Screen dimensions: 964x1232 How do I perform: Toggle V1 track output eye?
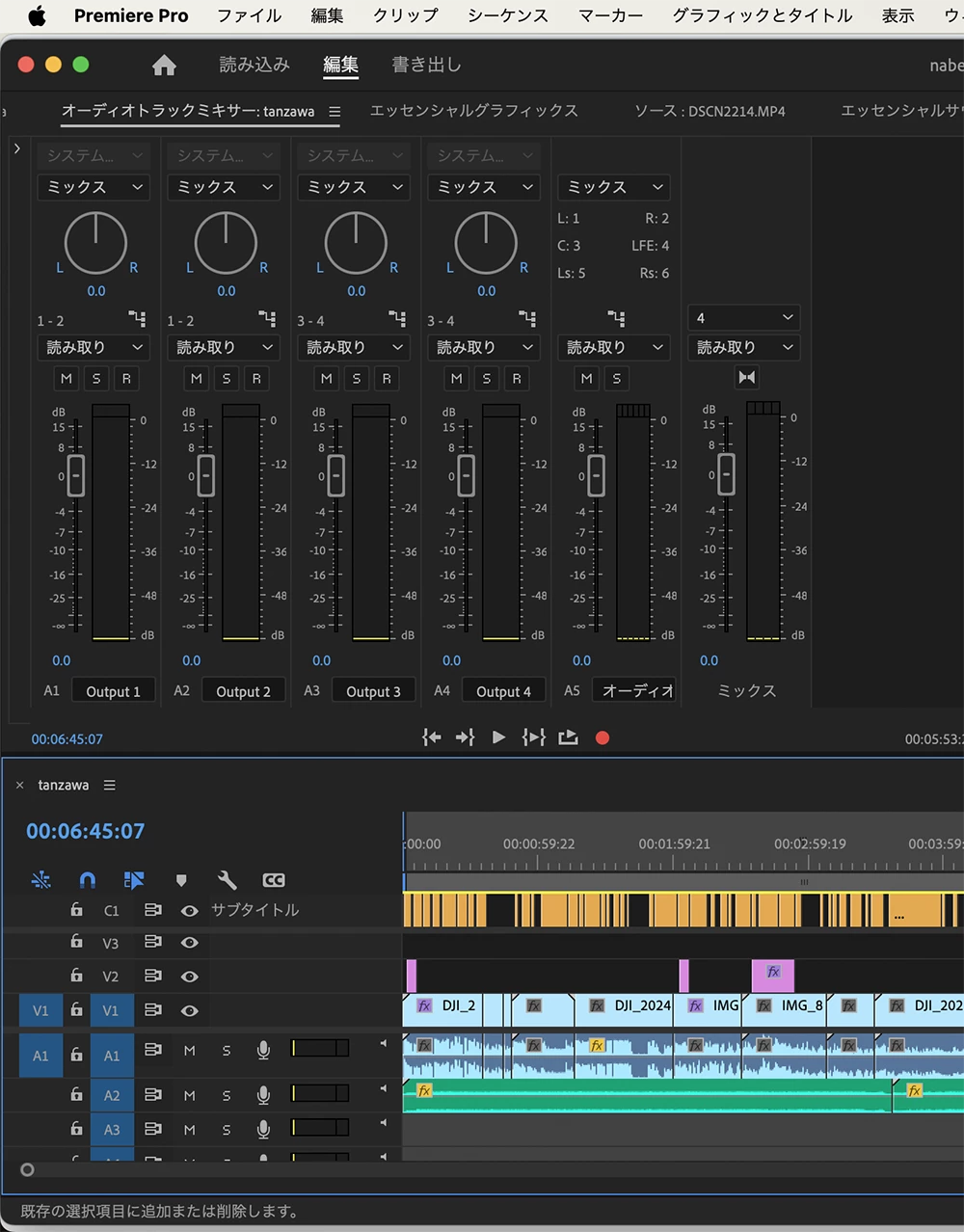(x=190, y=1010)
